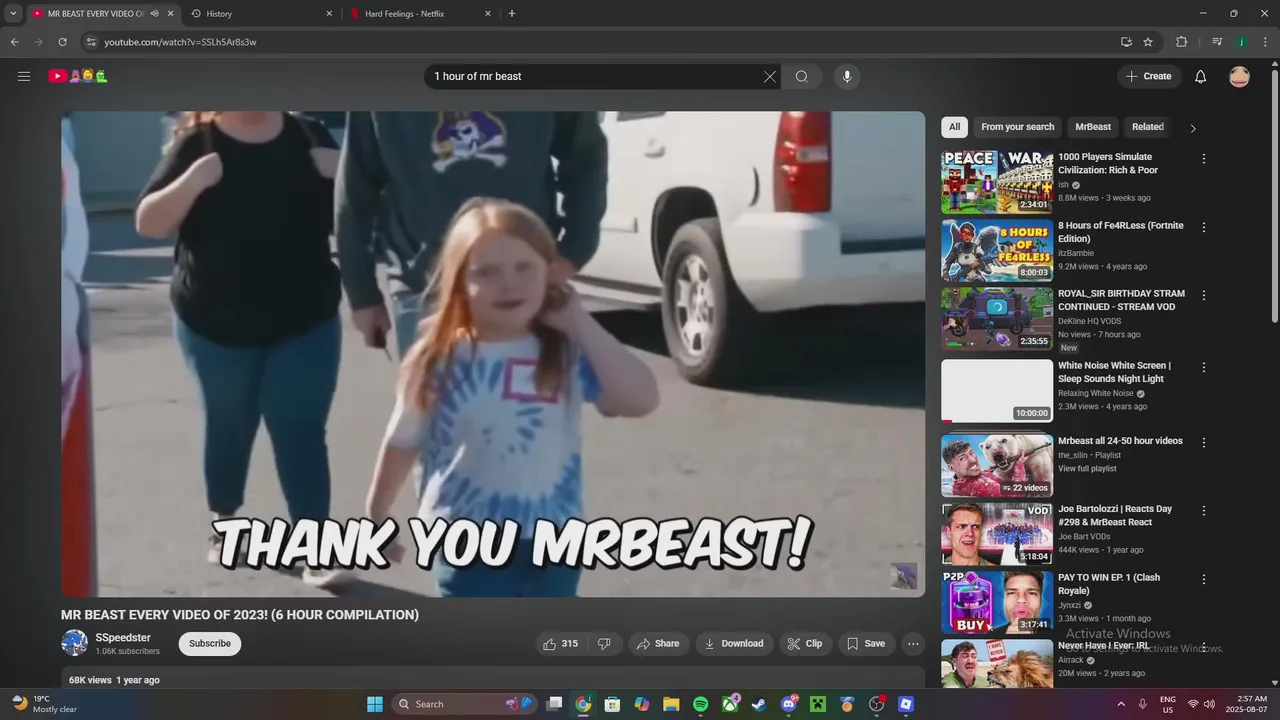Click the Clip button
The height and width of the screenshot is (720, 1280).
pos(805,644)
